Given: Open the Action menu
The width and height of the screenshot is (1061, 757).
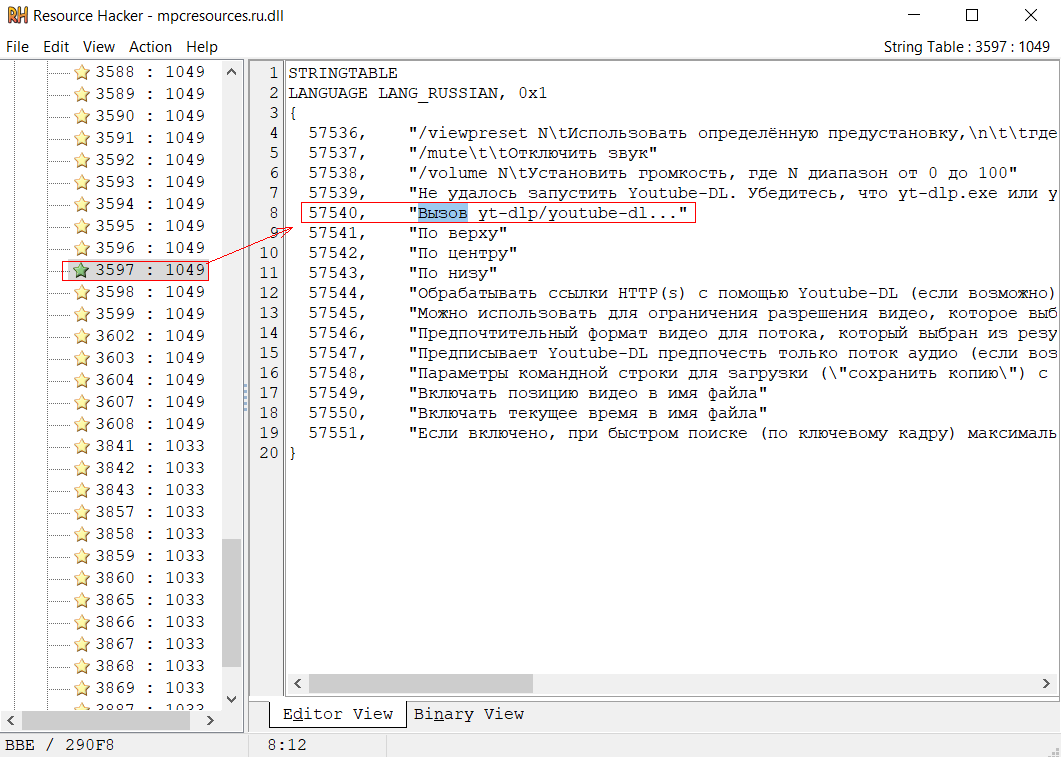Looking at the screenshot, I should (x=150, y=47).
